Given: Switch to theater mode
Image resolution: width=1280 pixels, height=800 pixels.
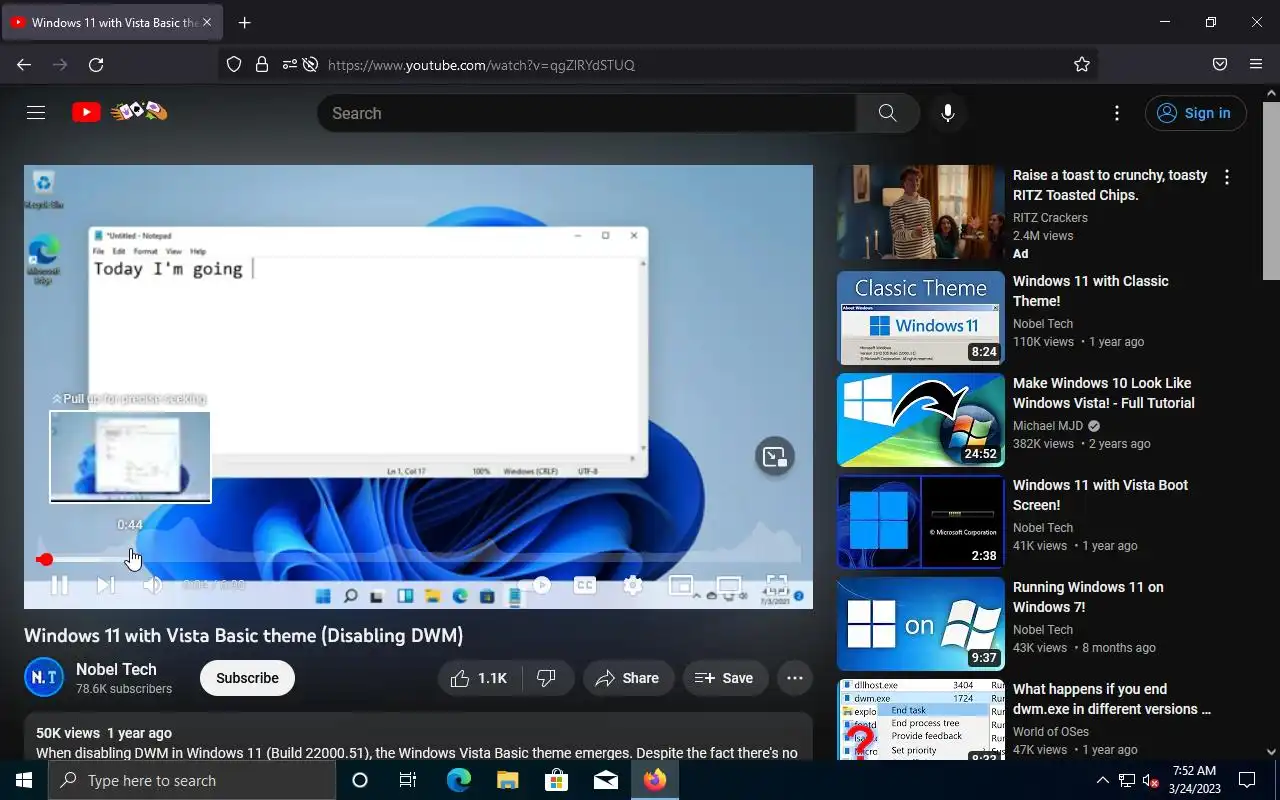Looking at the screenshot, I should point(729,585).
